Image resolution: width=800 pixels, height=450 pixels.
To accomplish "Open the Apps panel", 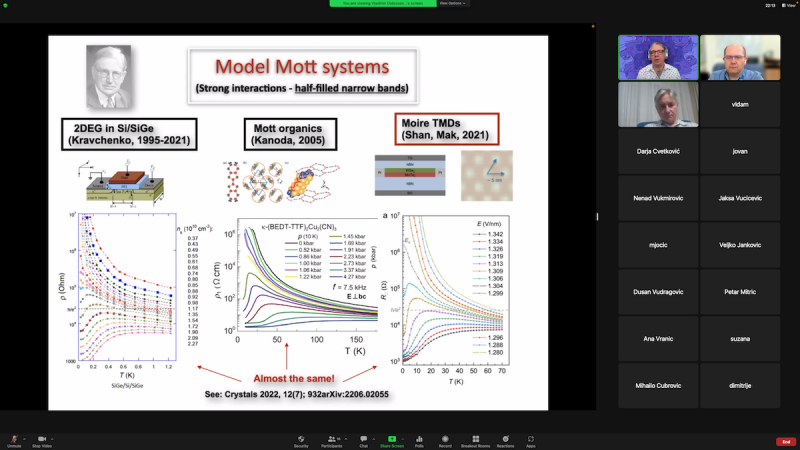I will 531,438.
